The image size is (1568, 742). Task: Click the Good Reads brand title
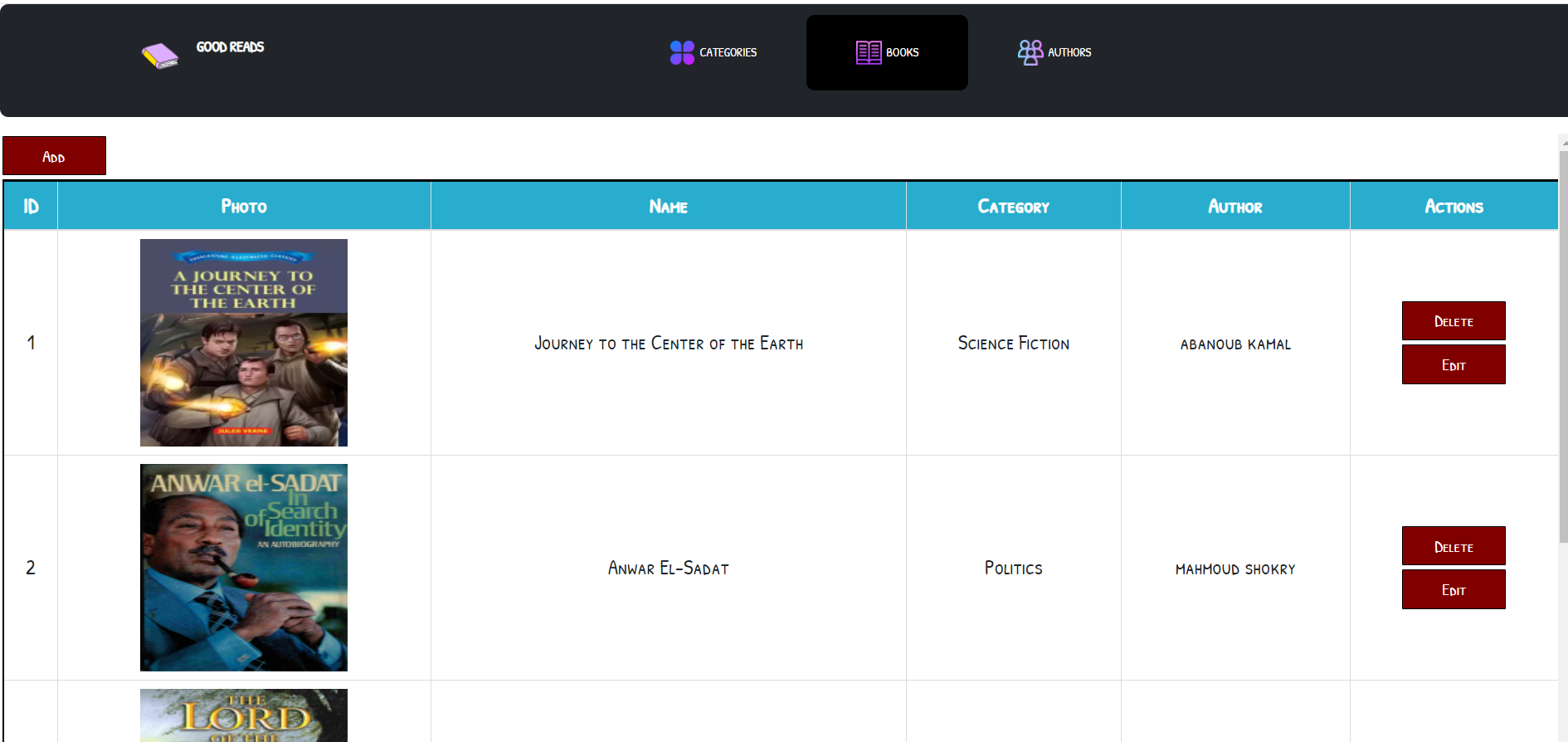[x=230, y=47]
